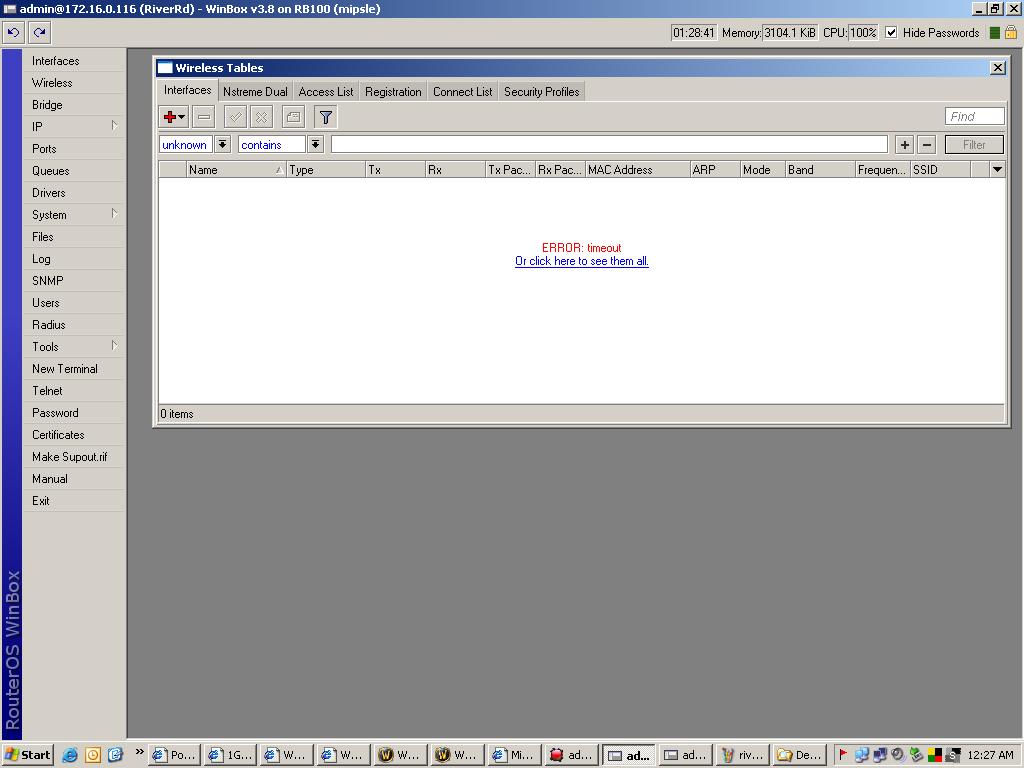Launch Internet Explorer from quick launch

tap(70, 755)
